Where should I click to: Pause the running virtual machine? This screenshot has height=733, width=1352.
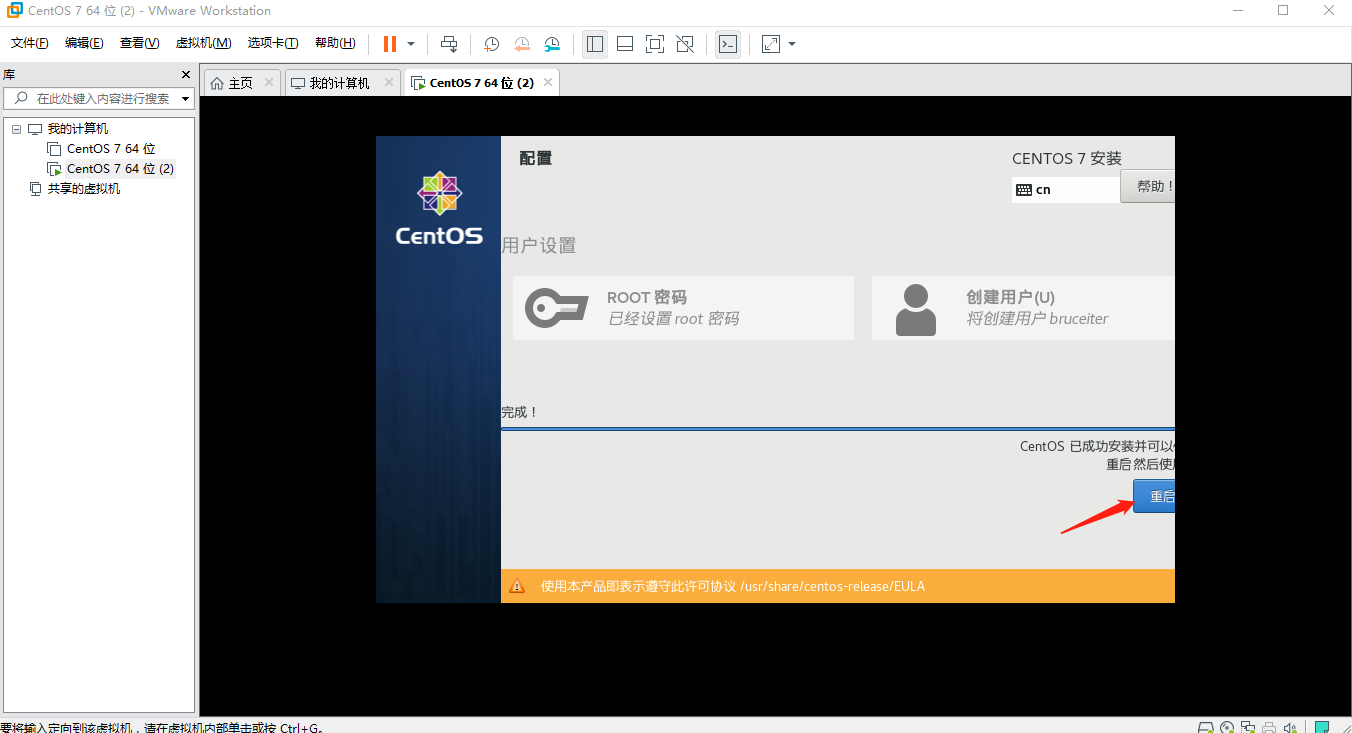click(x=389, y=44)
